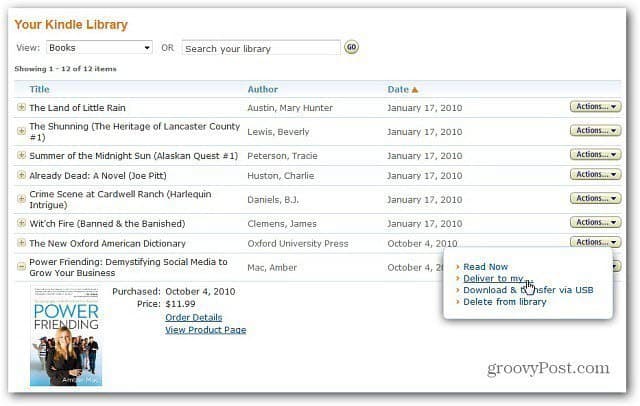Click the GO search button
Viewport: 640px width, 406px height.
351,47
